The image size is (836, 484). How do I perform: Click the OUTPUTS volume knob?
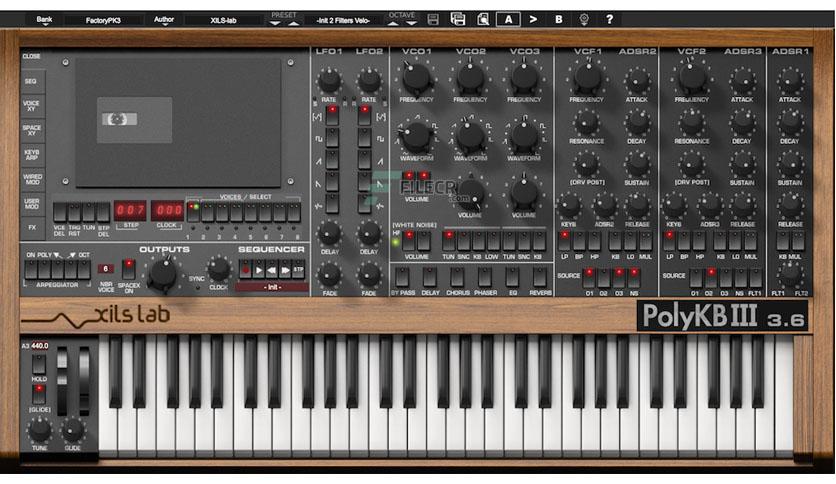click(162, 274)
